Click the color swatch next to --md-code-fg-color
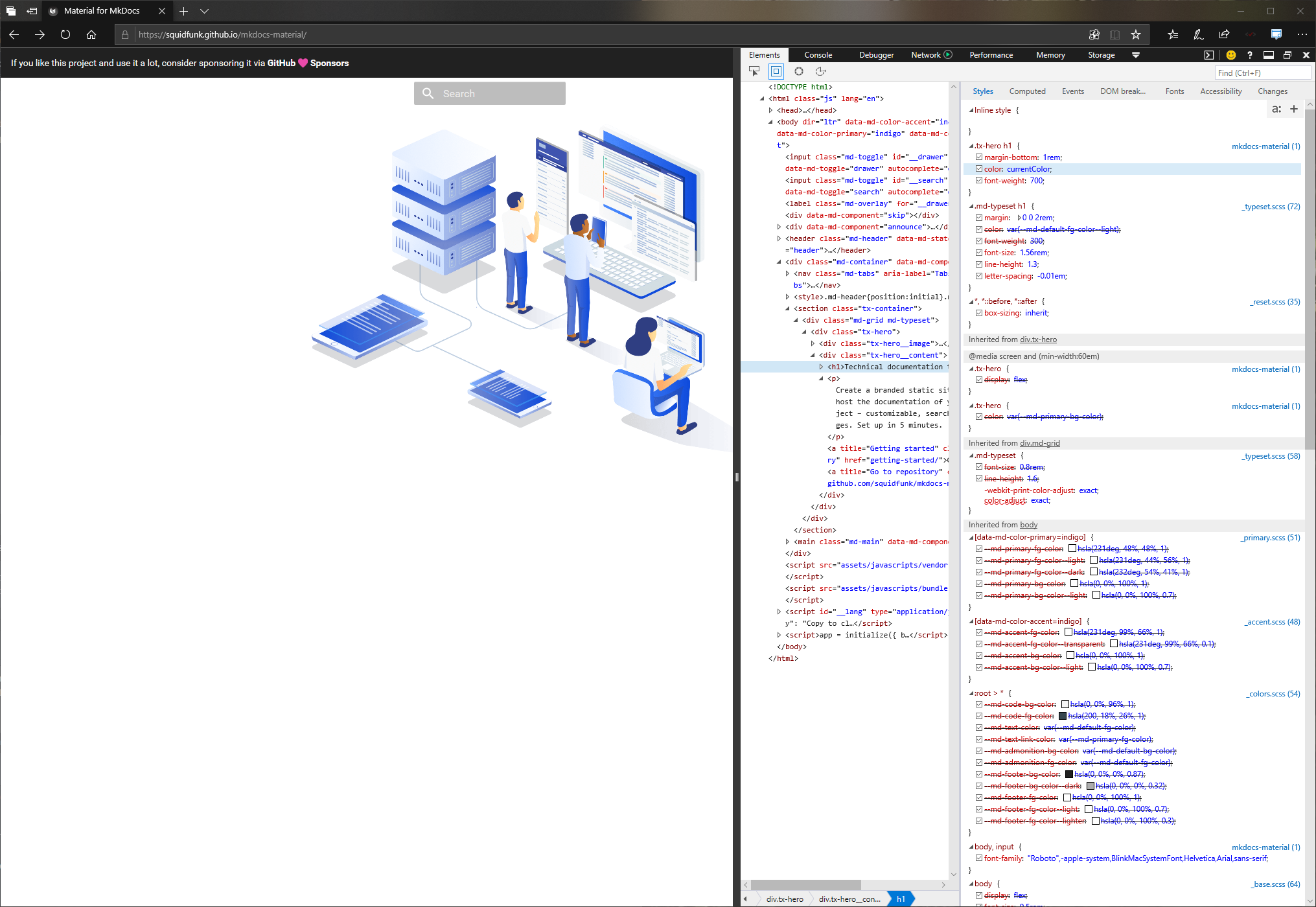1316x907 pixels. 1063,715
